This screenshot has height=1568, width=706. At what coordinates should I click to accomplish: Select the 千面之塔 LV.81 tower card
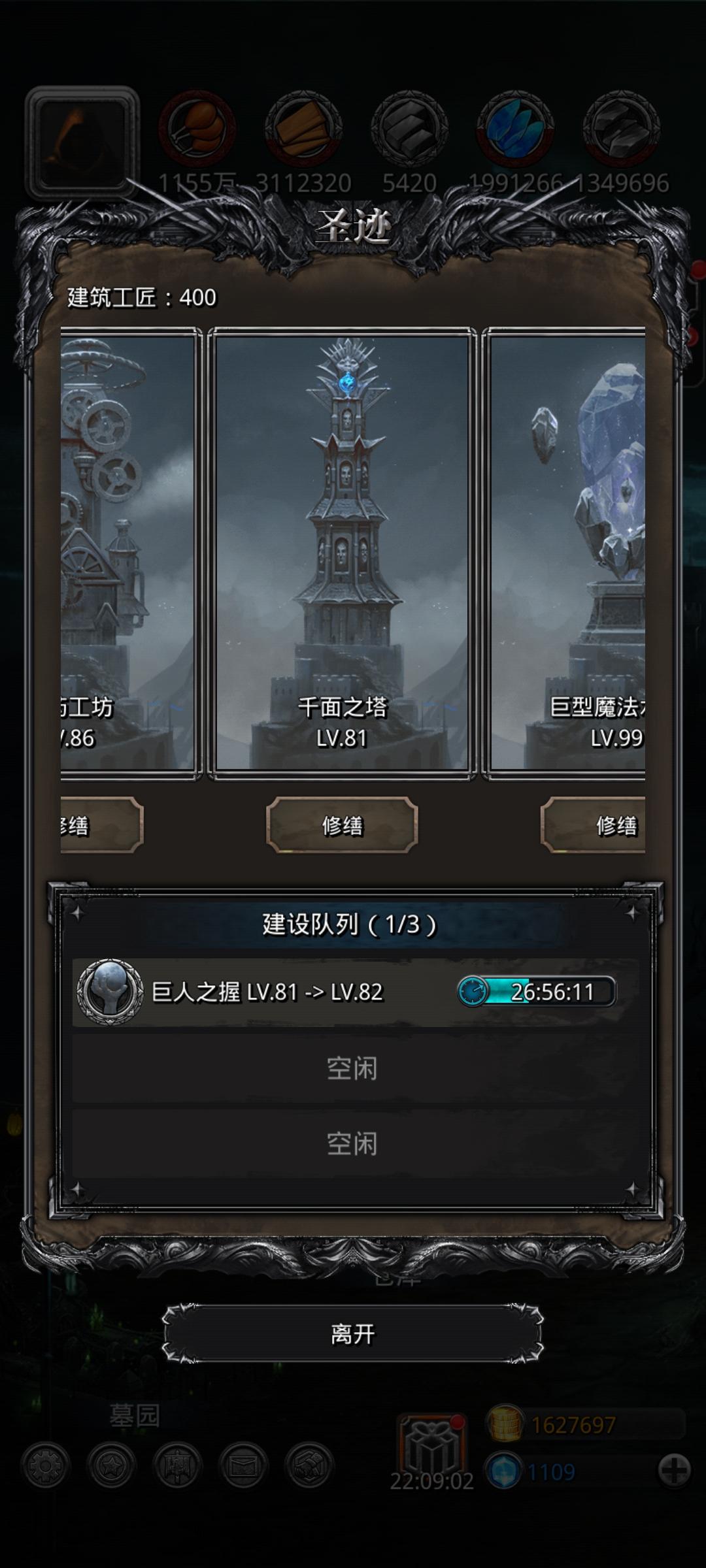tap(342, 553)
